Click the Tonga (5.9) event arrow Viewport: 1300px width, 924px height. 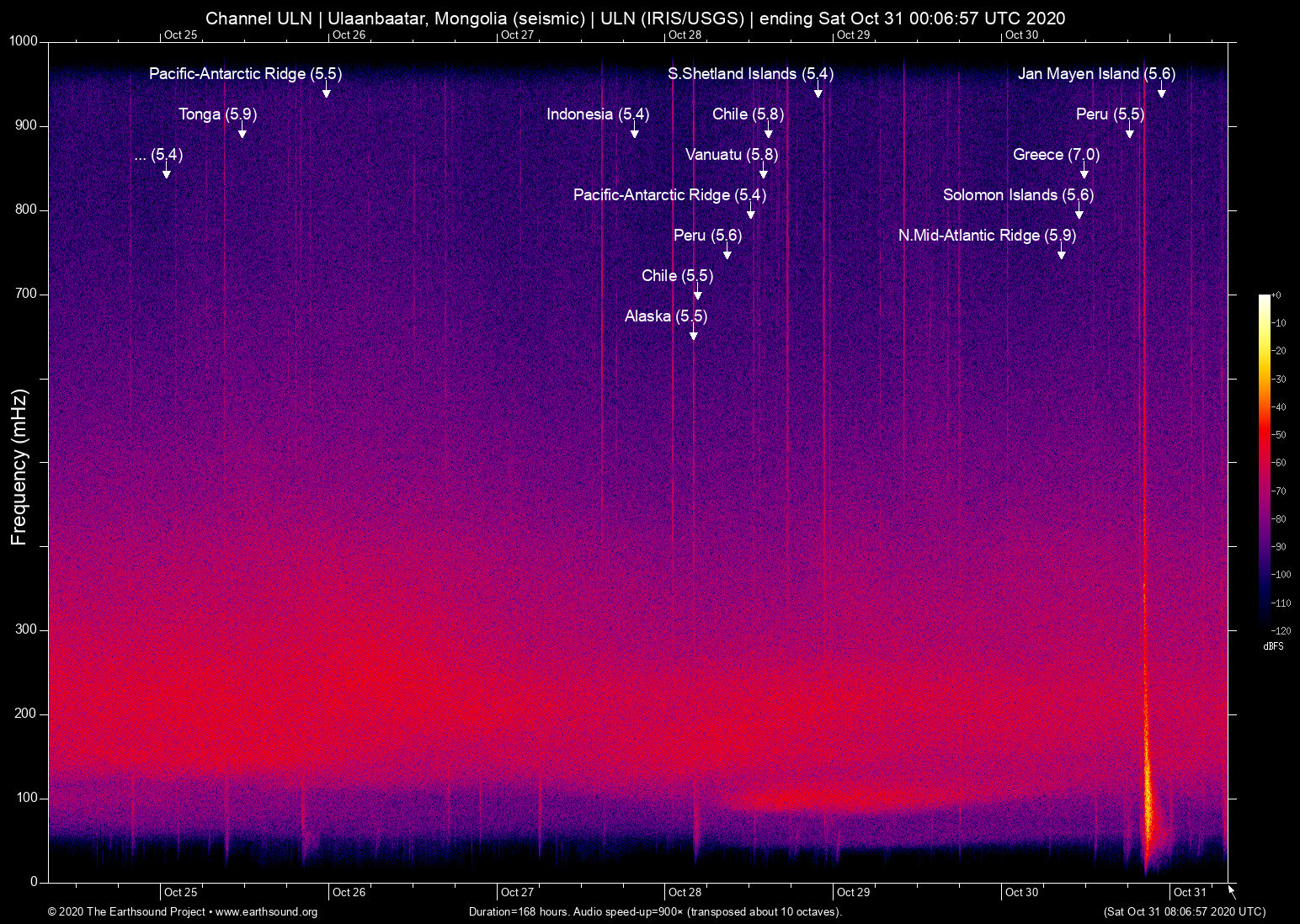(242, 133)
